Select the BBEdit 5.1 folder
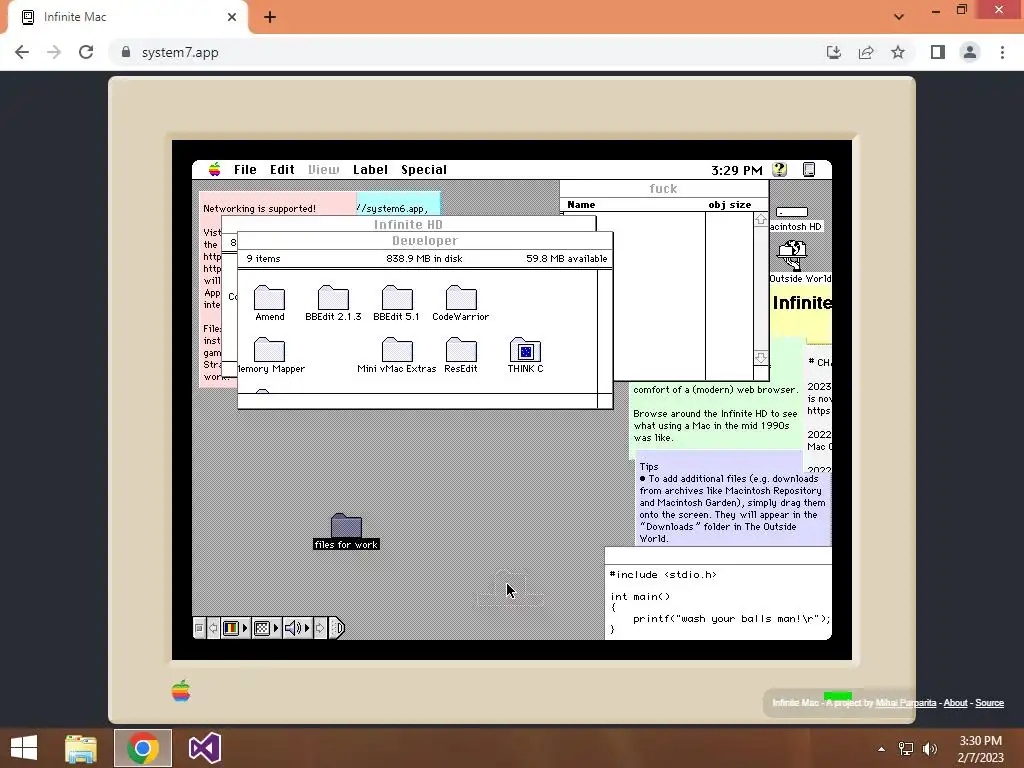 tap(396, 304)
